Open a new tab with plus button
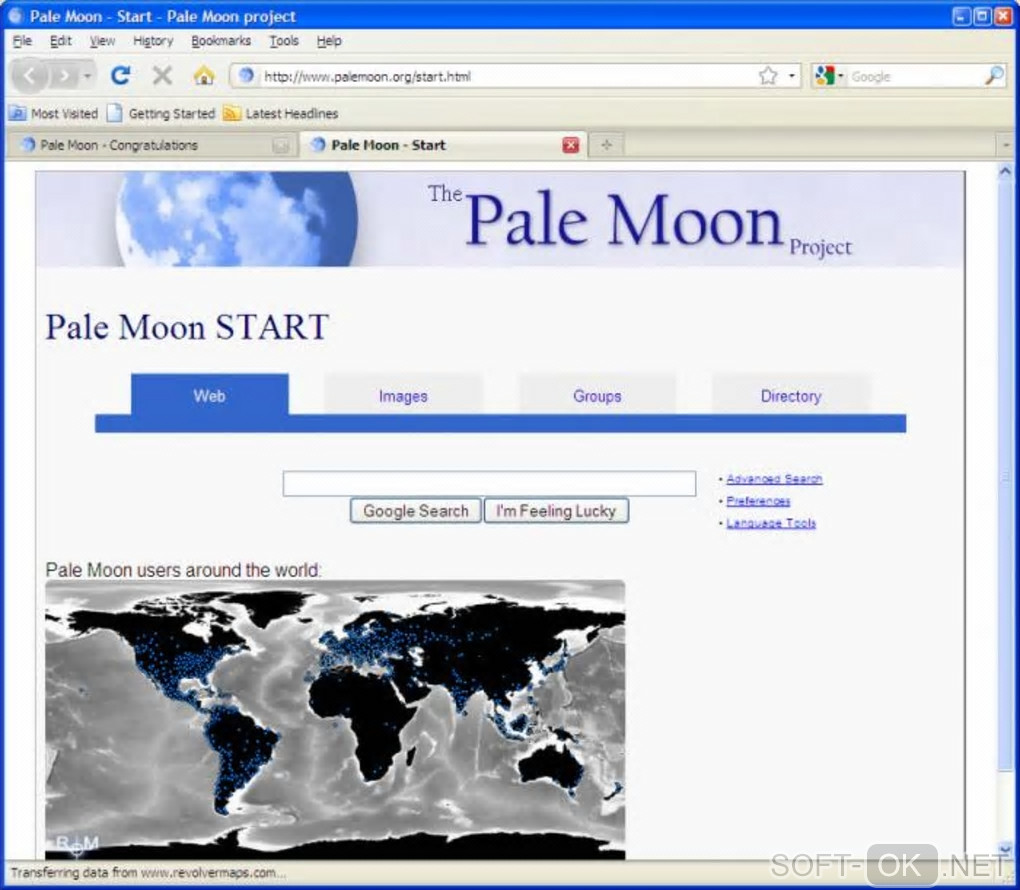Screen dimensions: 1020x890 [606, 145]
